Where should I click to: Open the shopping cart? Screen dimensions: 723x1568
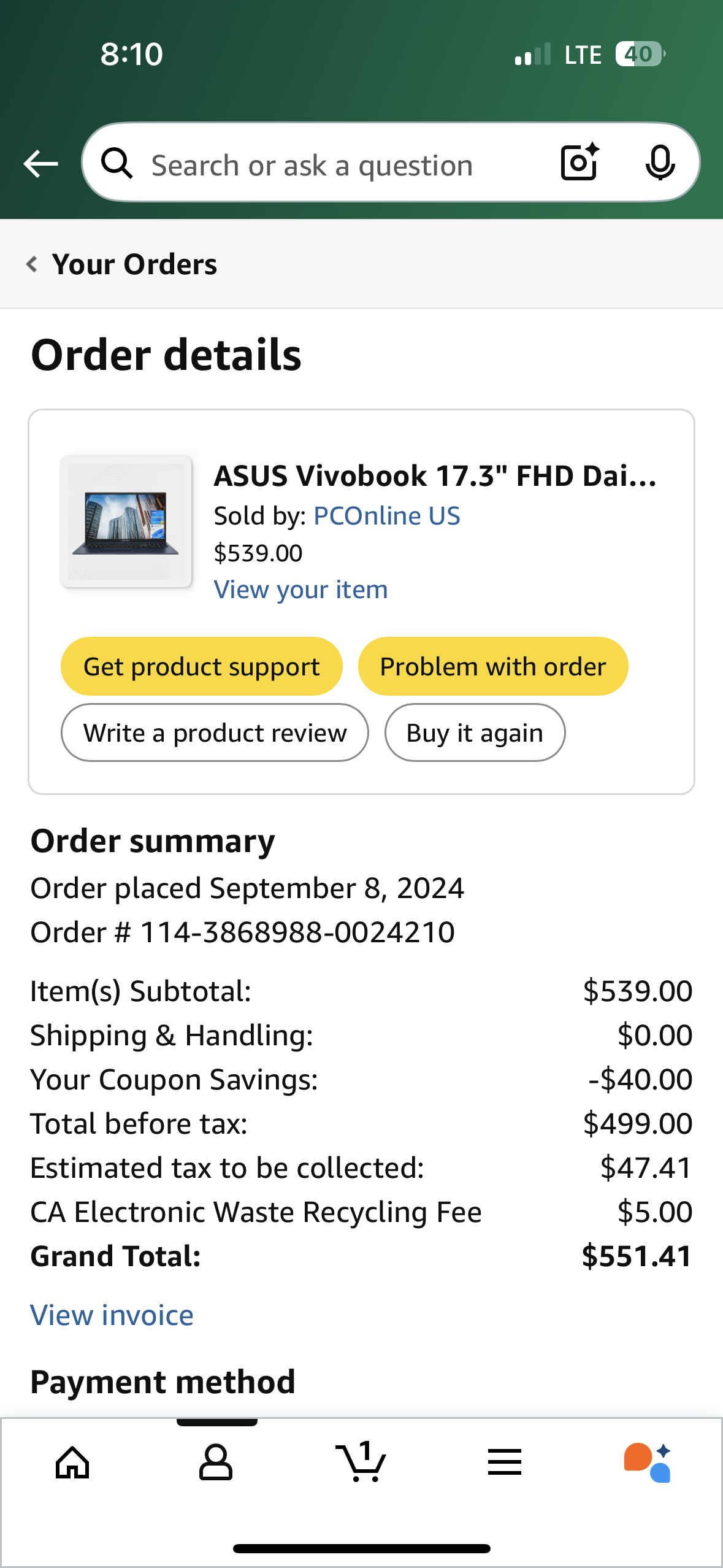(361, 1462)
